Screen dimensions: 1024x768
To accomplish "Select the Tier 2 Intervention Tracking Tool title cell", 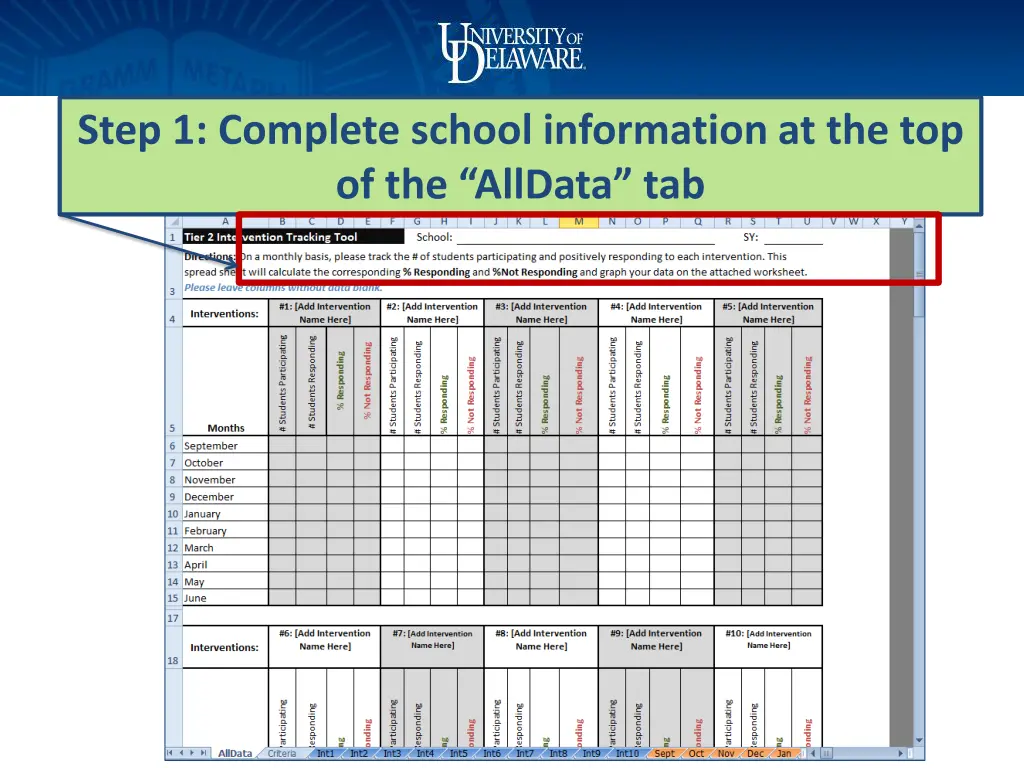I will pos(293,237).
